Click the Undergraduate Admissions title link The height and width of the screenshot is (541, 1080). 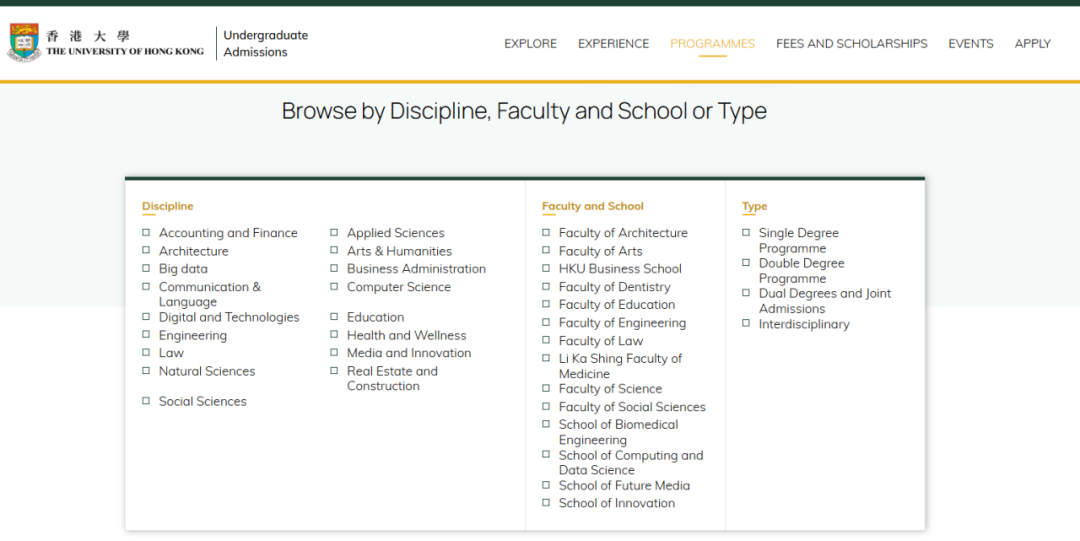click(x=265, y=43)
